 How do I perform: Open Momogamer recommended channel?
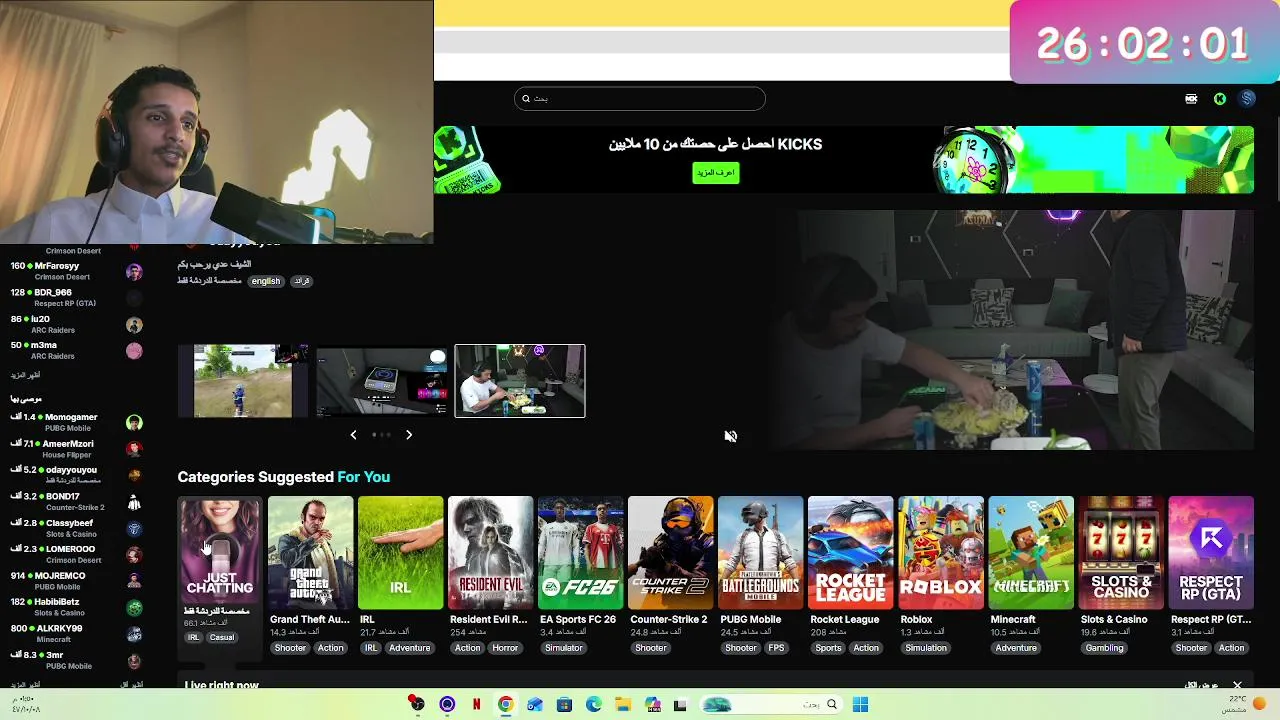(x=76, y=422)
